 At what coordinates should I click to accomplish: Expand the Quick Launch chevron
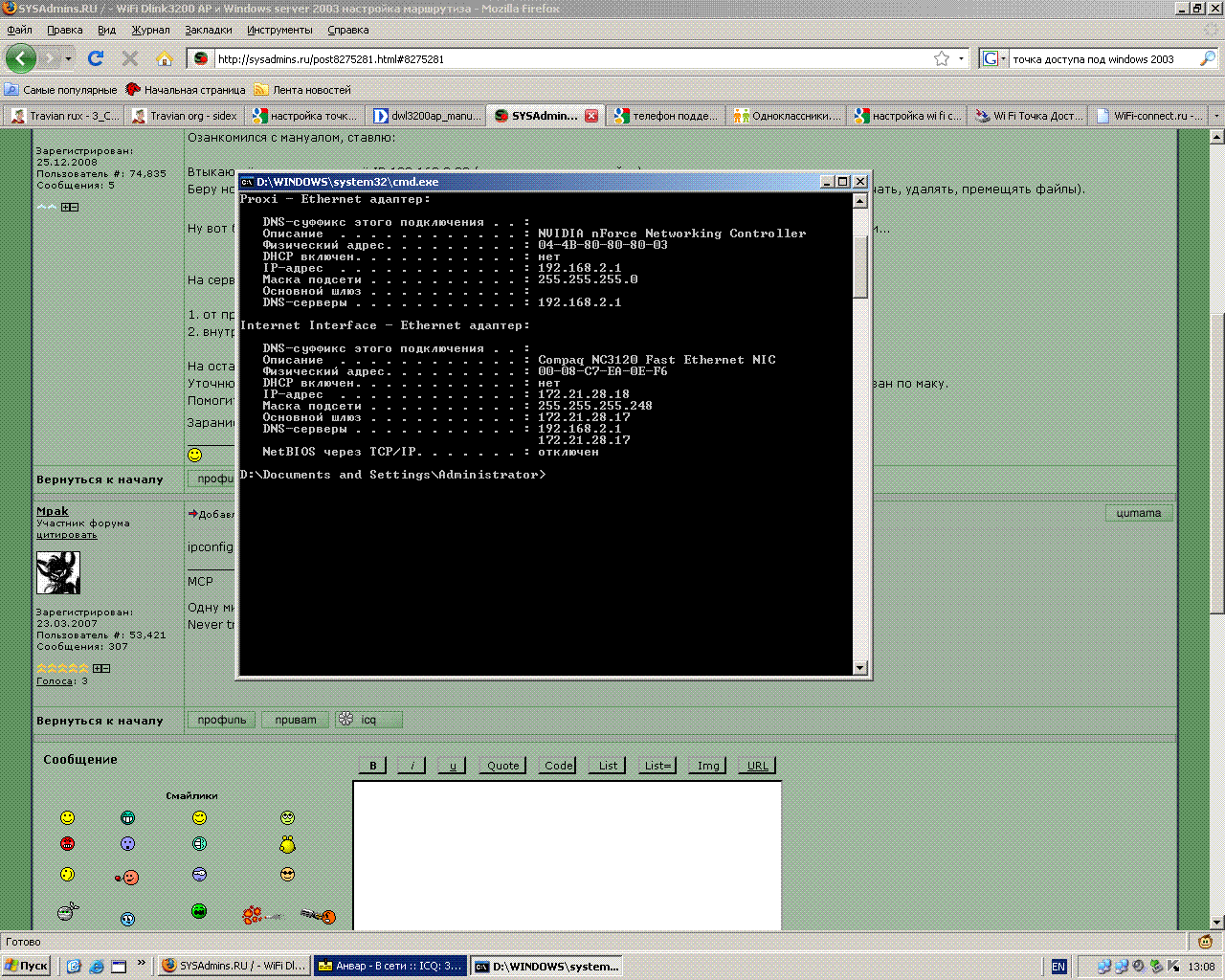142,963
